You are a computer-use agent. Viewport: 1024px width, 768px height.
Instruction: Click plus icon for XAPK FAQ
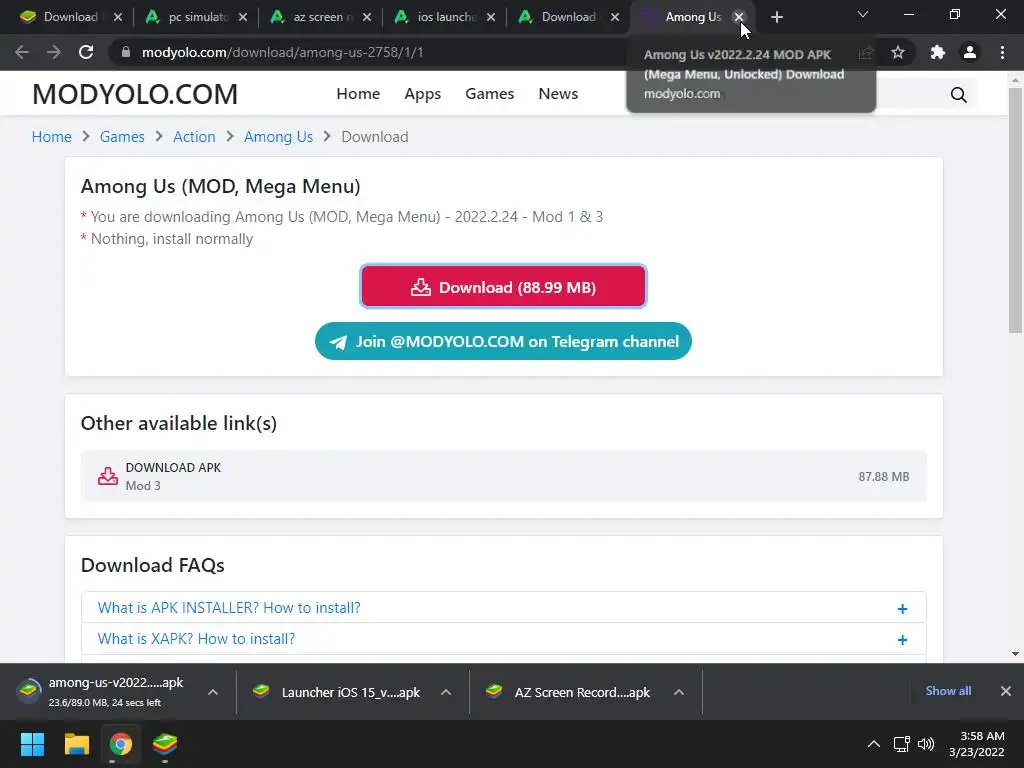point(902,640)
